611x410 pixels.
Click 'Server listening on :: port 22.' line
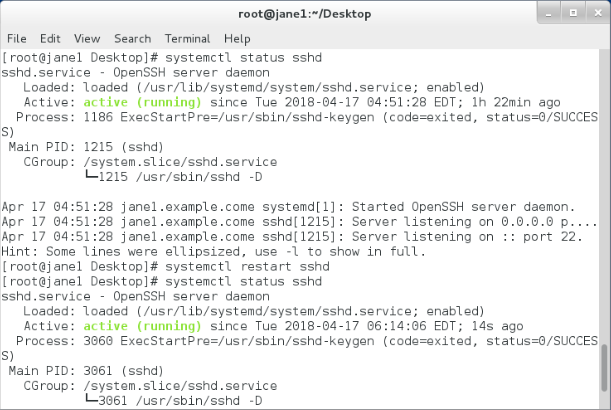point(292,237)
